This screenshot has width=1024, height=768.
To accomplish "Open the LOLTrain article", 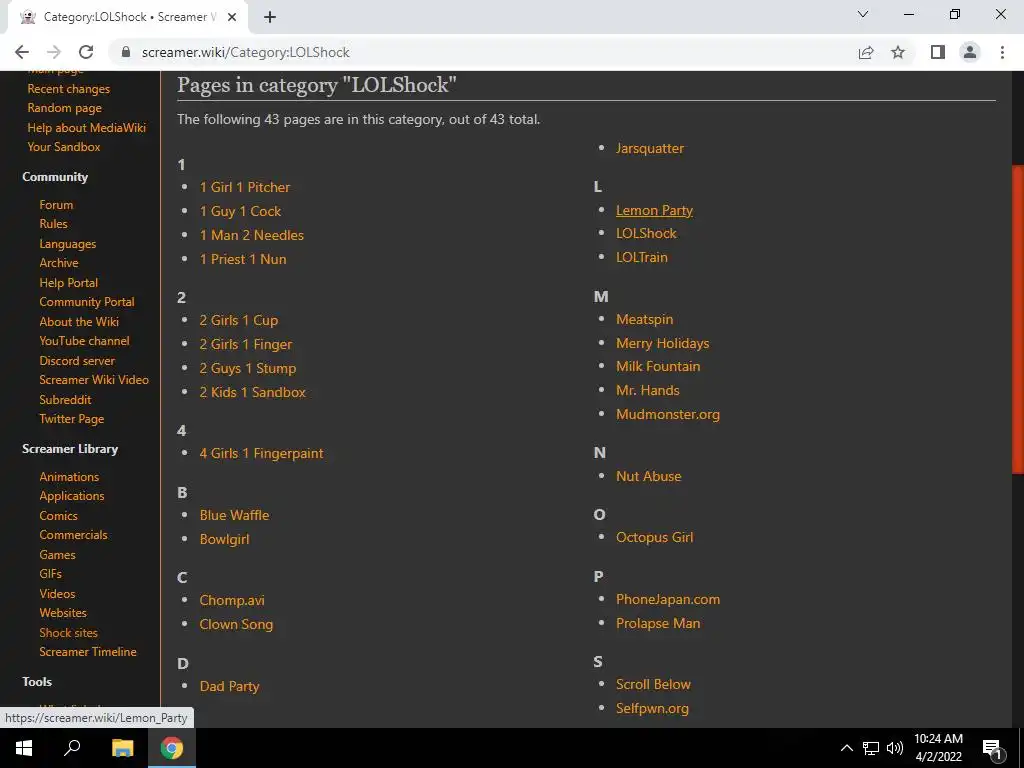I will tap(642, 257).
